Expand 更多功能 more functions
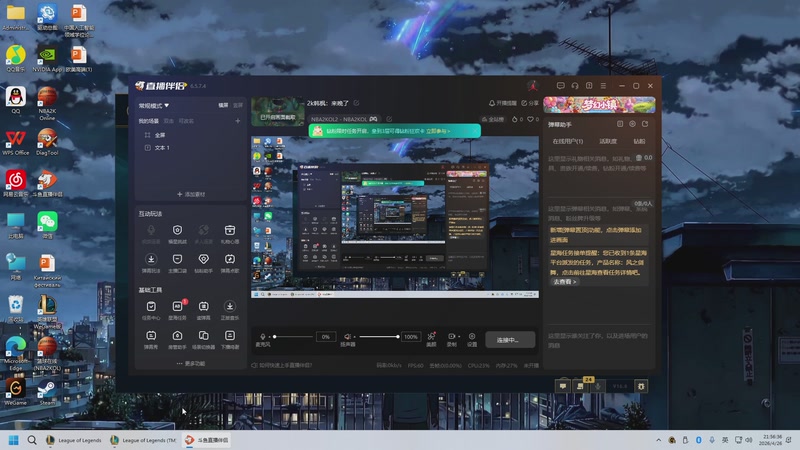This screenshot has width=800, height=450. coord(191,363)
